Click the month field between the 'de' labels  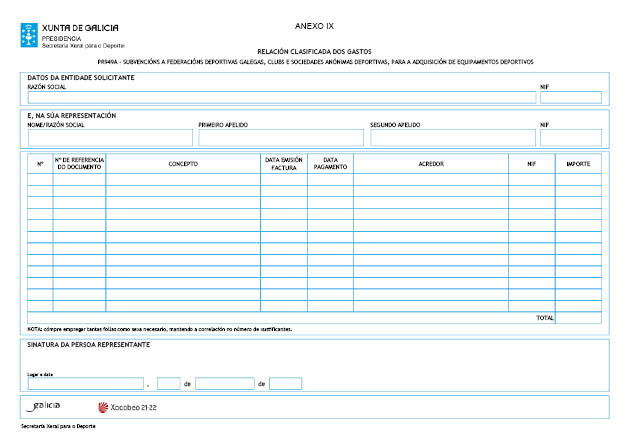(225, 383)
